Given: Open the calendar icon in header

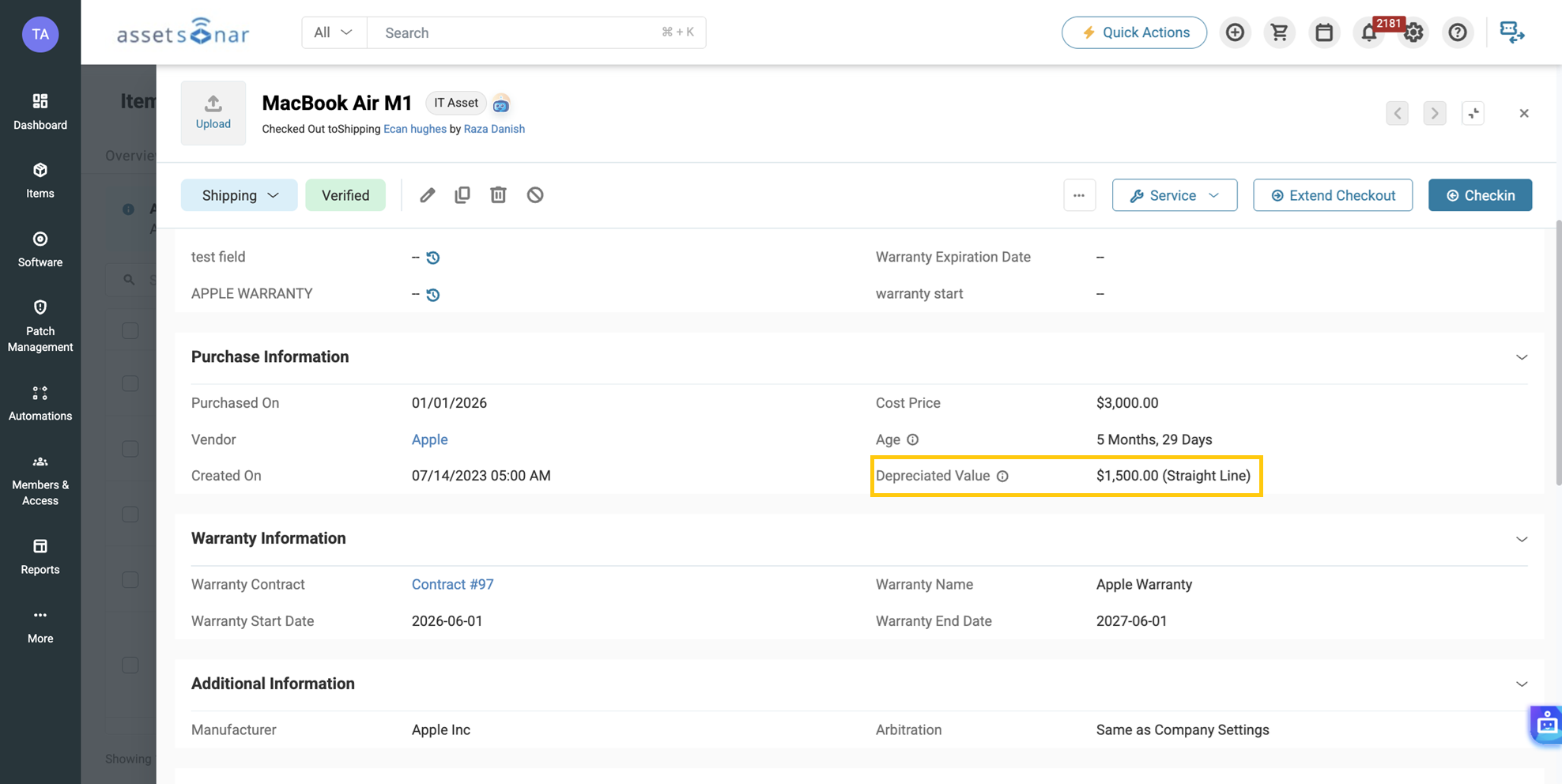Looking at the screenshot, I should point(1324,32).
